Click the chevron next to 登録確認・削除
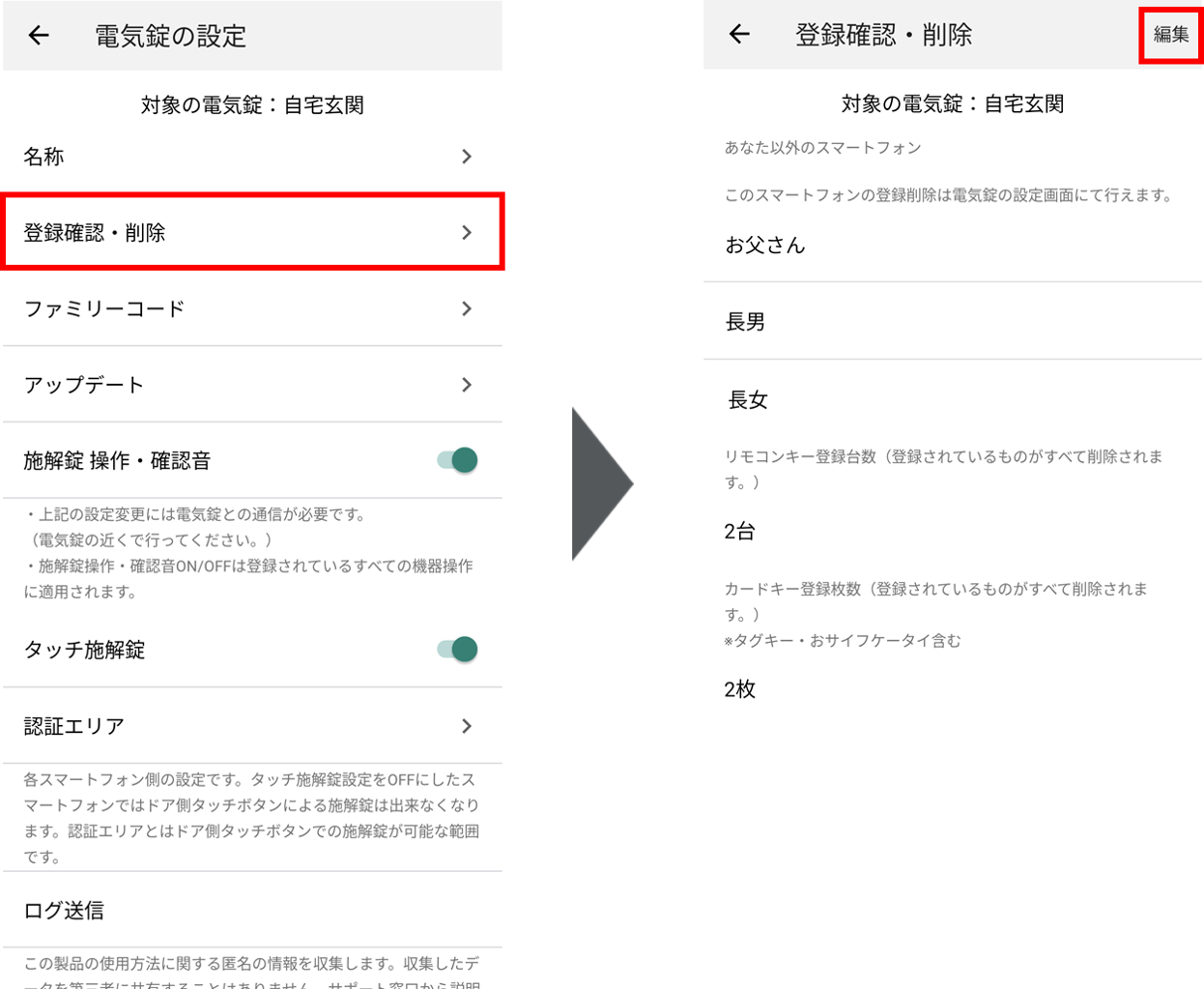Viewport: 1204px width, 989px height. [x=467, y=232]
